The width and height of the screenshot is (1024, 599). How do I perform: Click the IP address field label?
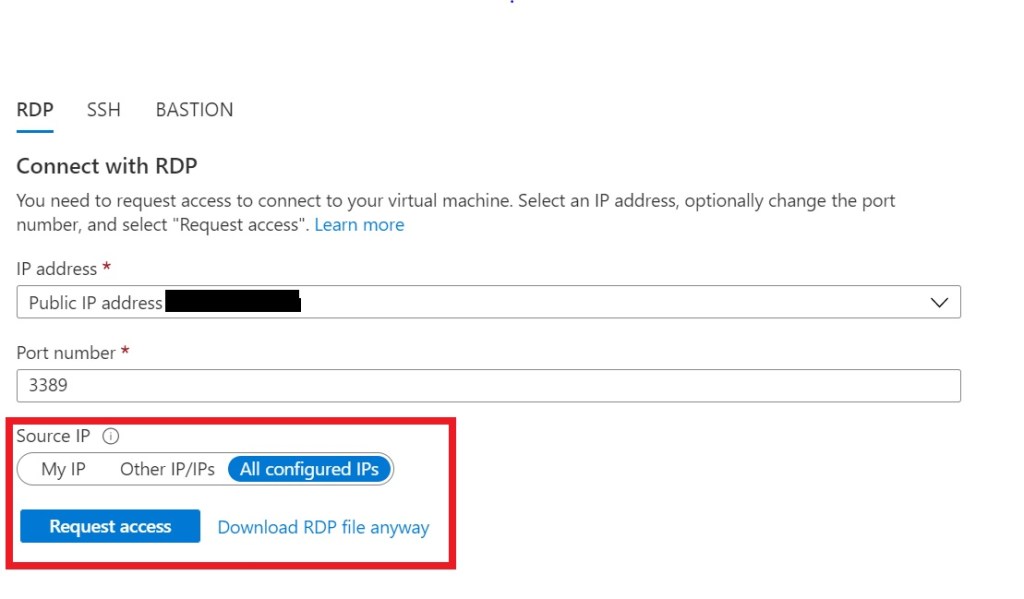[x=56, y=269]
